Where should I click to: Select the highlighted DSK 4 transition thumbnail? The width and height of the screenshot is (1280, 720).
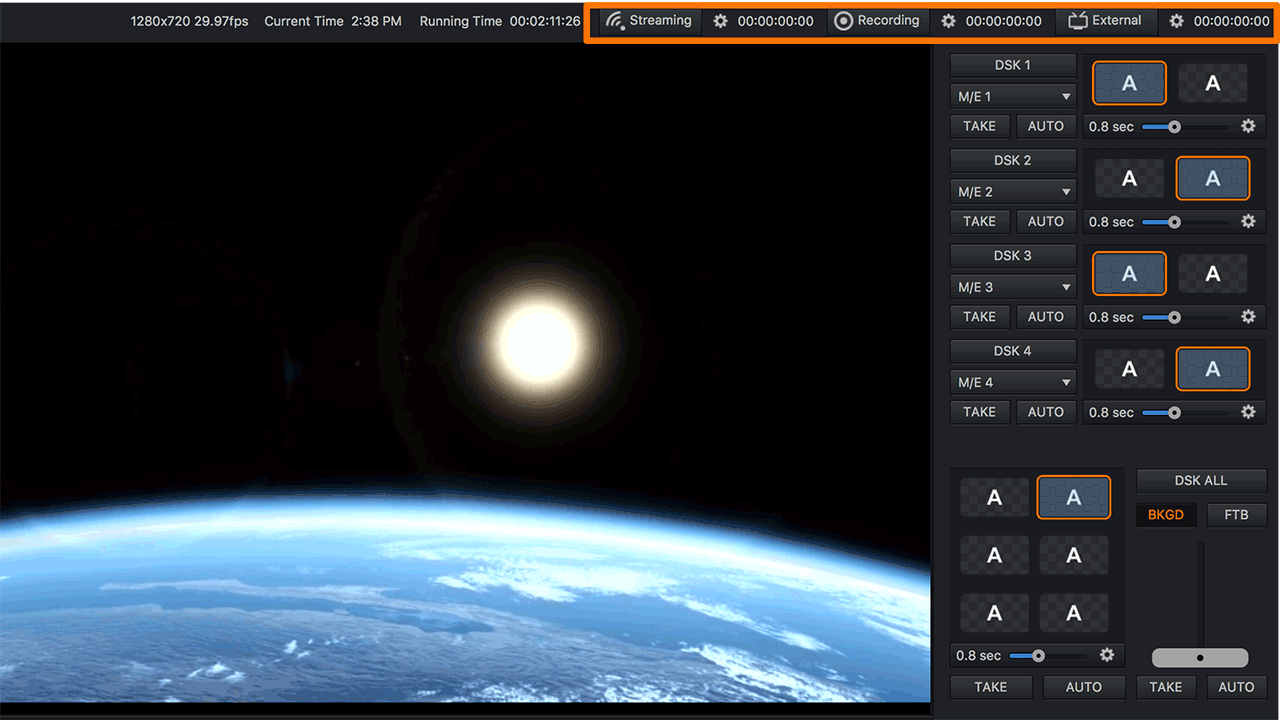pyautogui.click(x=1213, y=370)
